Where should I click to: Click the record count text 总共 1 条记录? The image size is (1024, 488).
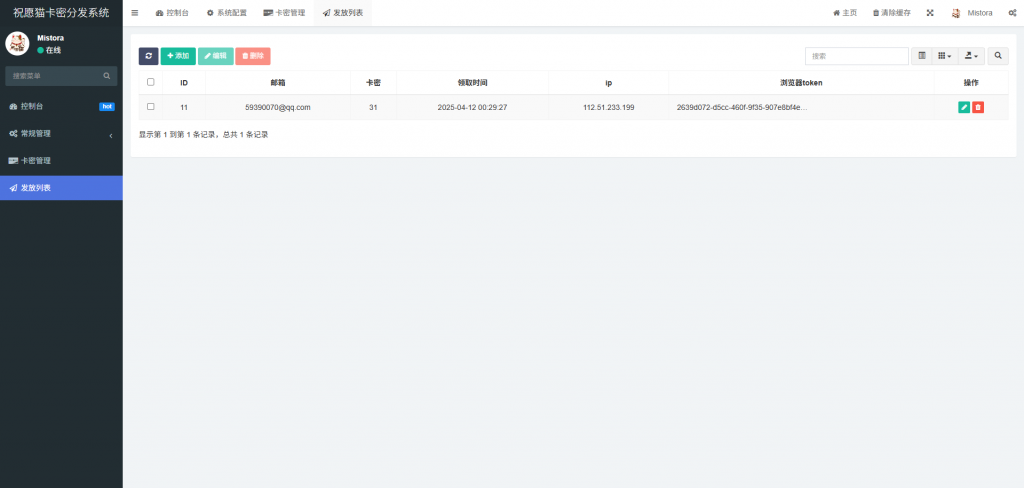[x=245, y=135]
